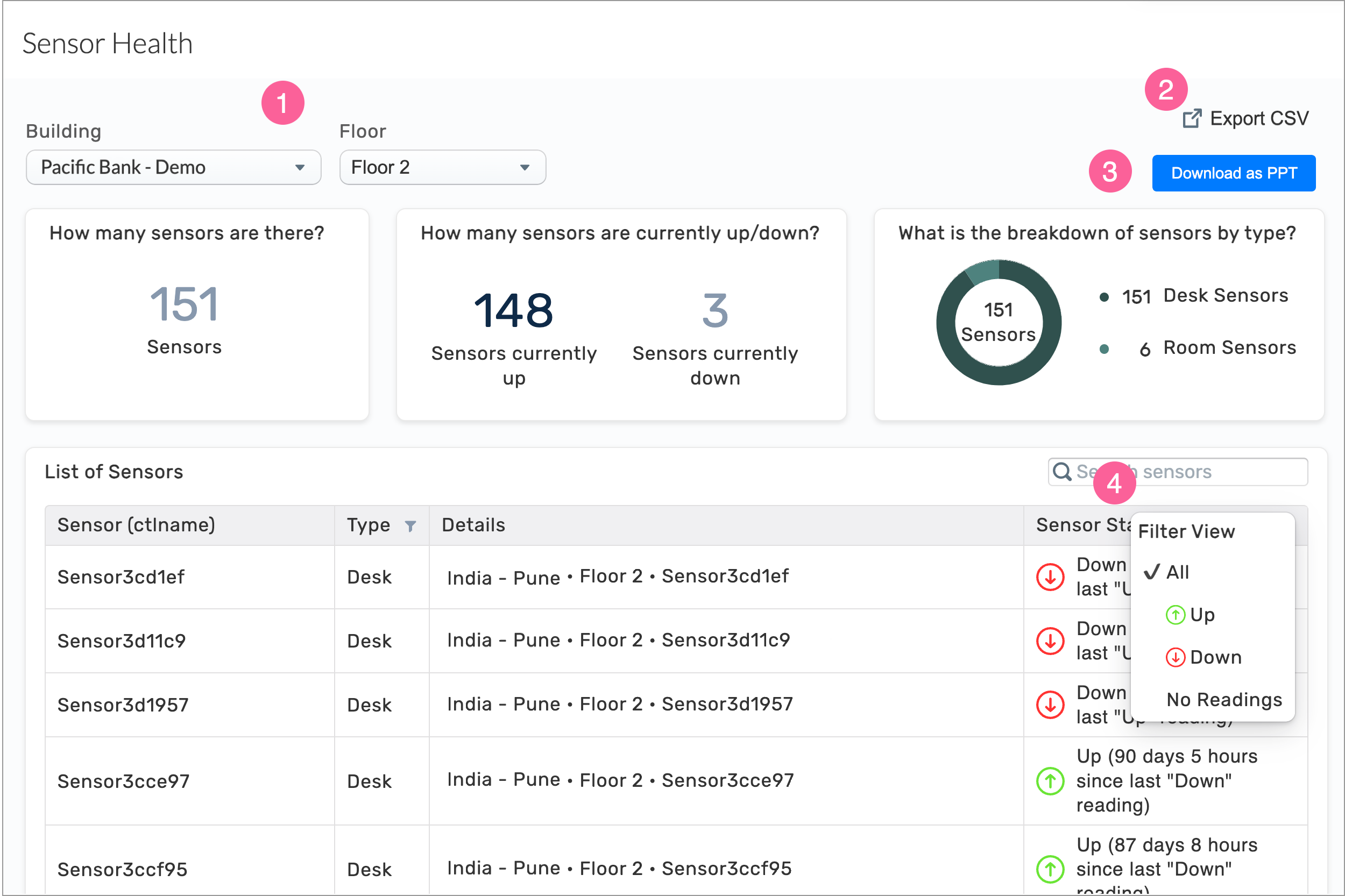Click the red Down status icon for Sensor3d1957
Viewport: 1345px width, 896px height.
[x=1050, y=705]
